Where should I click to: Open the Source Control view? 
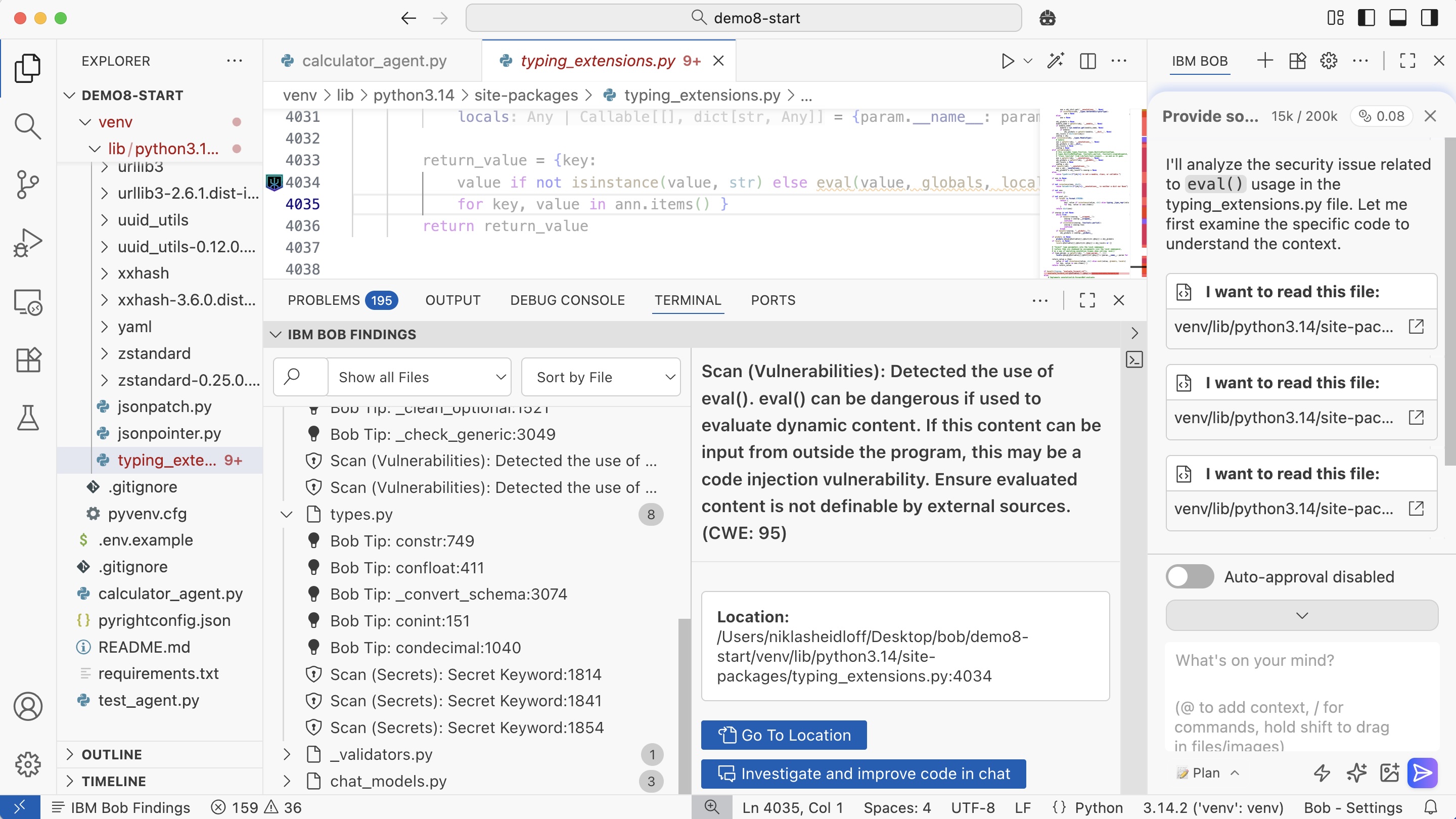point(27,184)
